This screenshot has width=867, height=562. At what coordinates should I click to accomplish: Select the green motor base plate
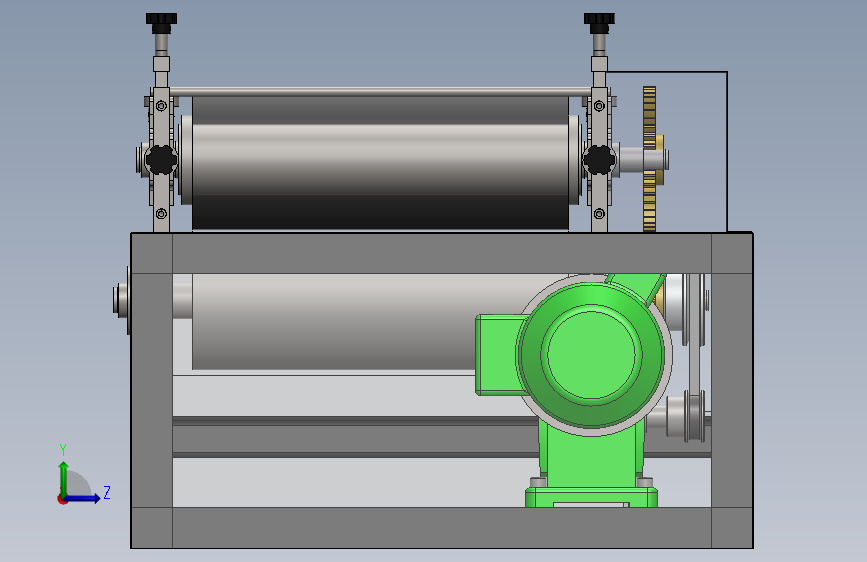click(x=591, y=497)
